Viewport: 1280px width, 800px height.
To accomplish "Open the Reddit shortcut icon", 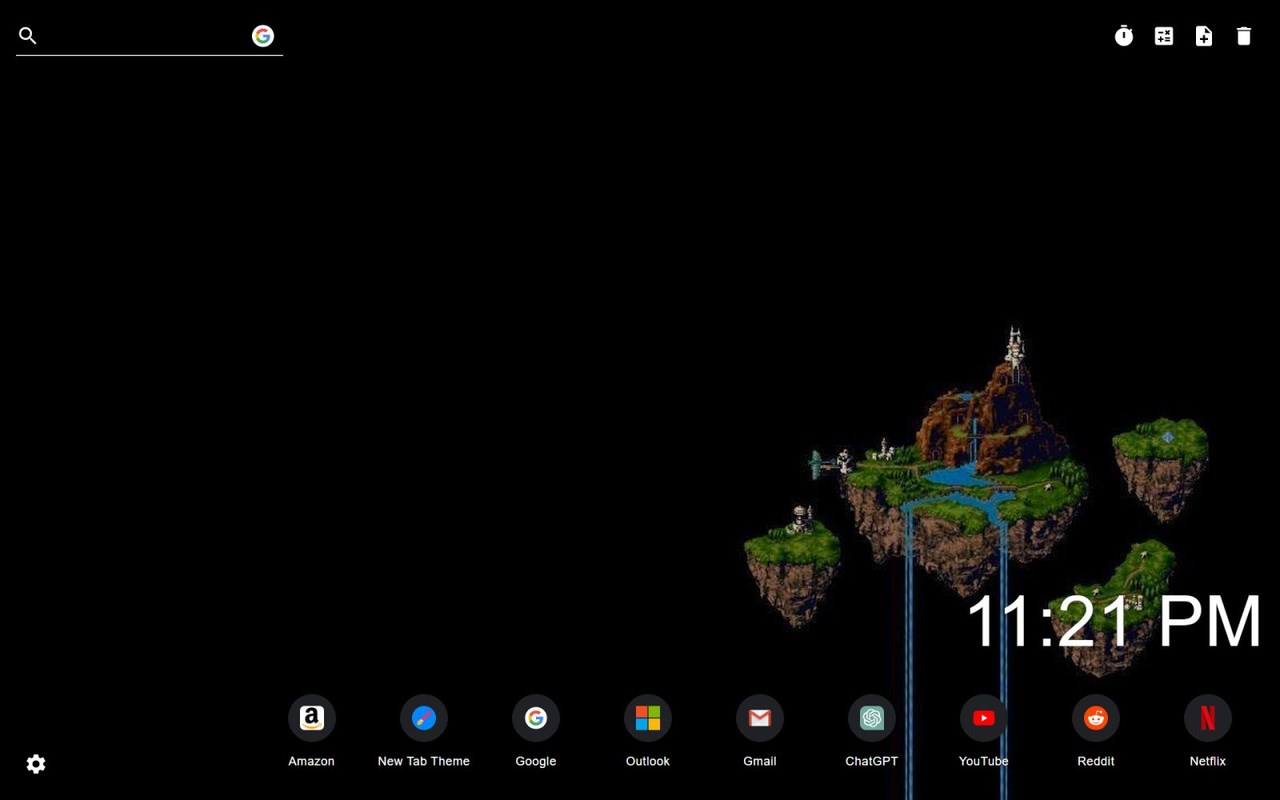I will pos(1096,718).
